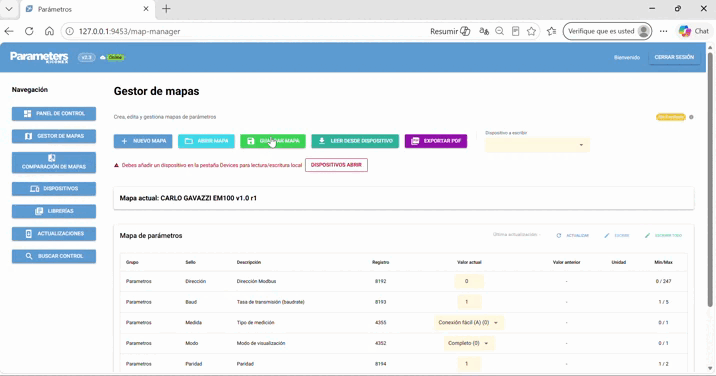Create a new map with Nuevo Mapa
Image resolution: width=716 pixels, height=376 pixels.
point(143,141)
